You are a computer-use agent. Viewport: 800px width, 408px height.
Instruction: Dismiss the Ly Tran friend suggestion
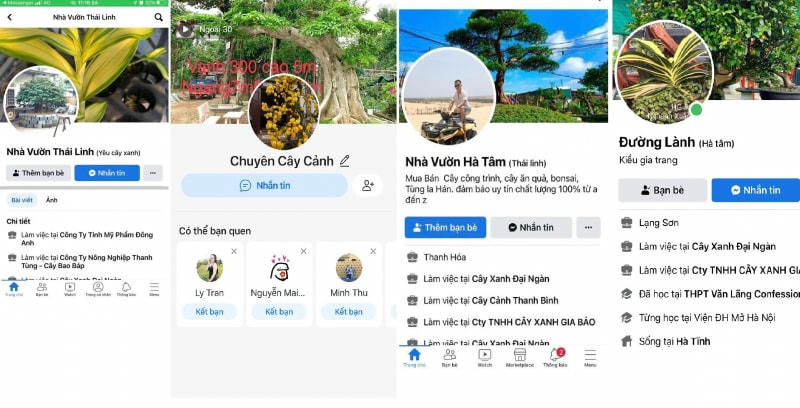(x=234, y=251)
